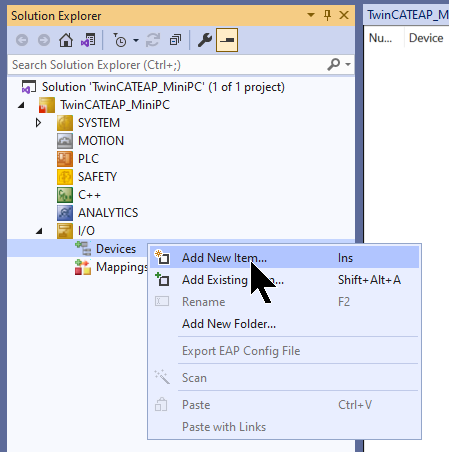Select the C++ tree item
This screenshot has width=449, height=452.
pos(89,195)
